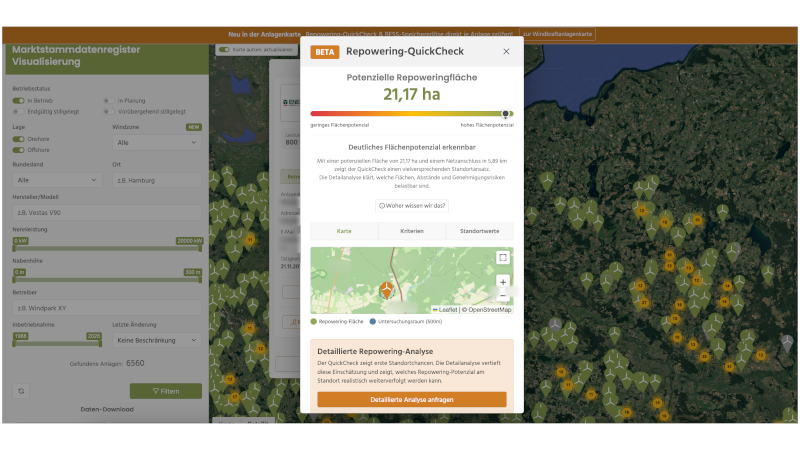This screenshot has width=800, height=450.
Task: Expand the Bundesland dropdown
Action: tap(57, 180)
